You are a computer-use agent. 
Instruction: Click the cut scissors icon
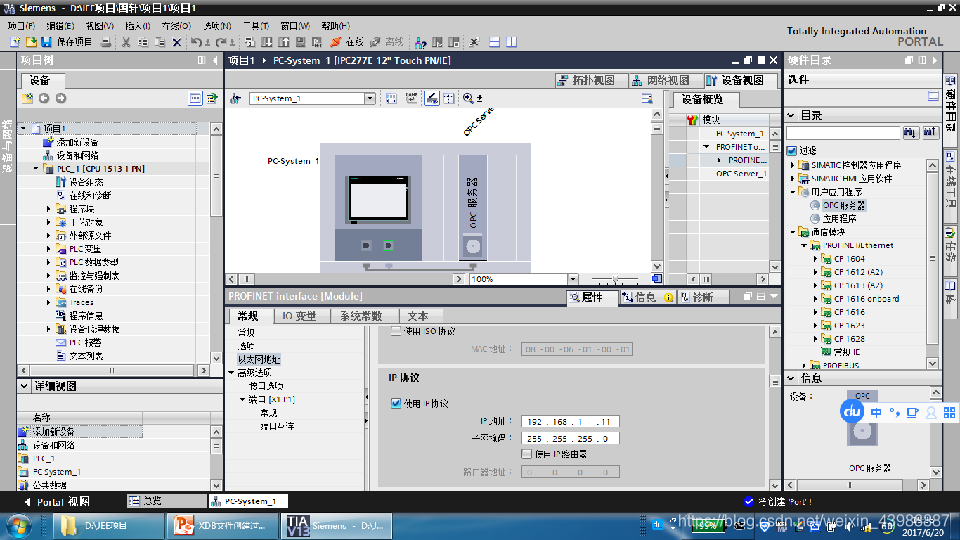click(x=126, y=42)
